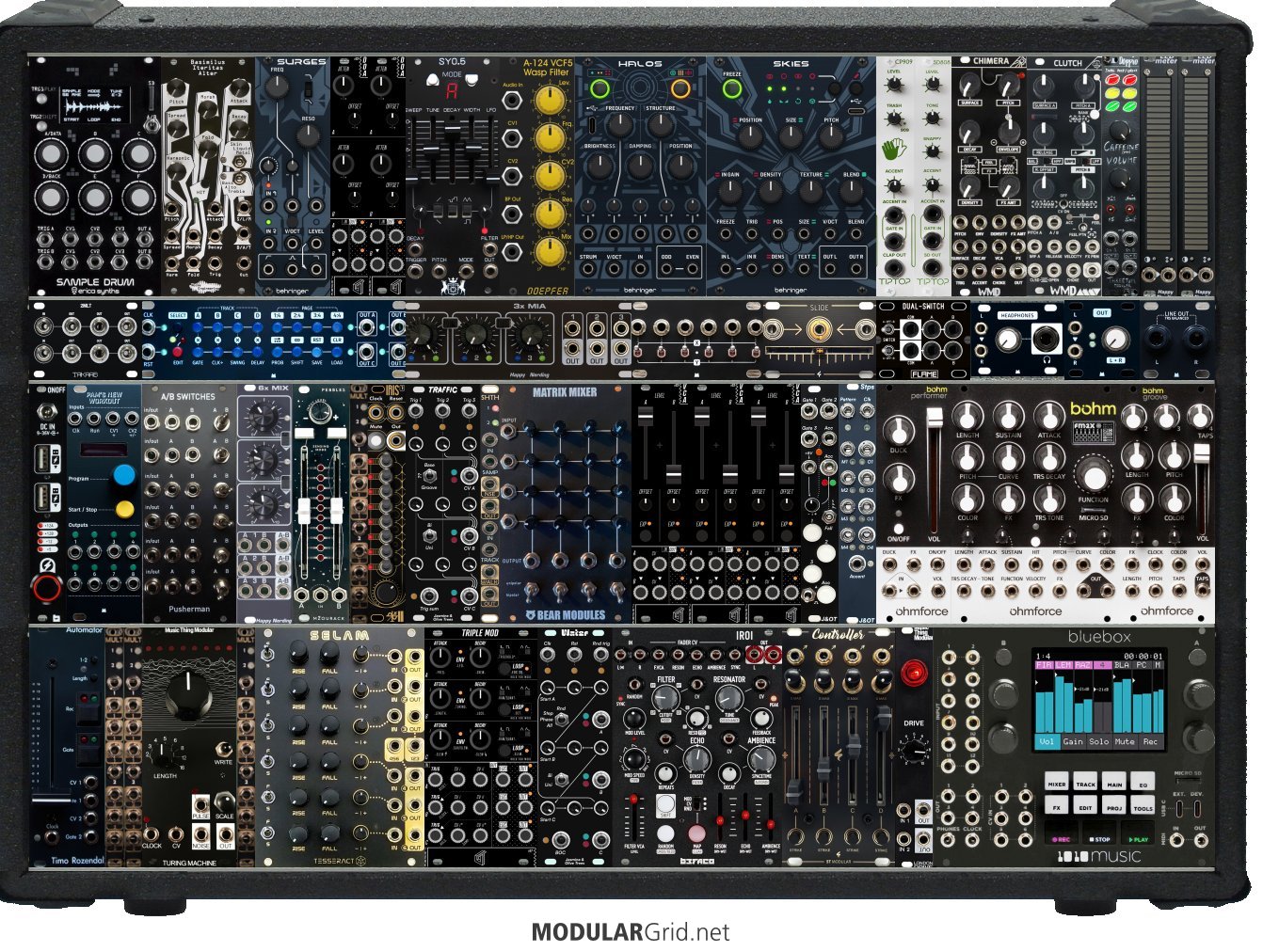Click the top yellow Lev knob on Wasp Filter

coord(550,101)
